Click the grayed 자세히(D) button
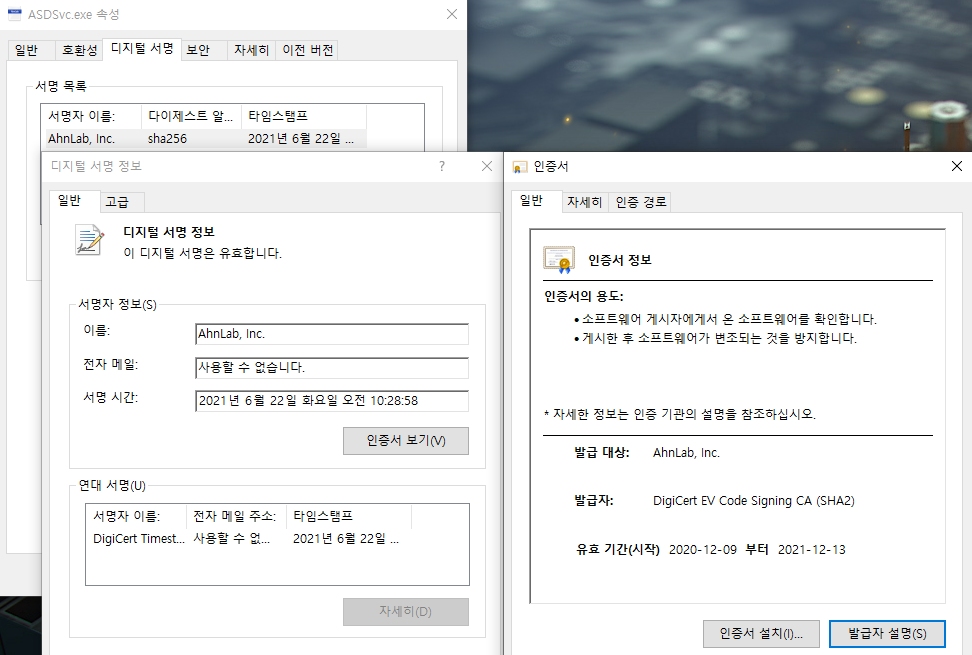972x655 pixels. [406, 612]
